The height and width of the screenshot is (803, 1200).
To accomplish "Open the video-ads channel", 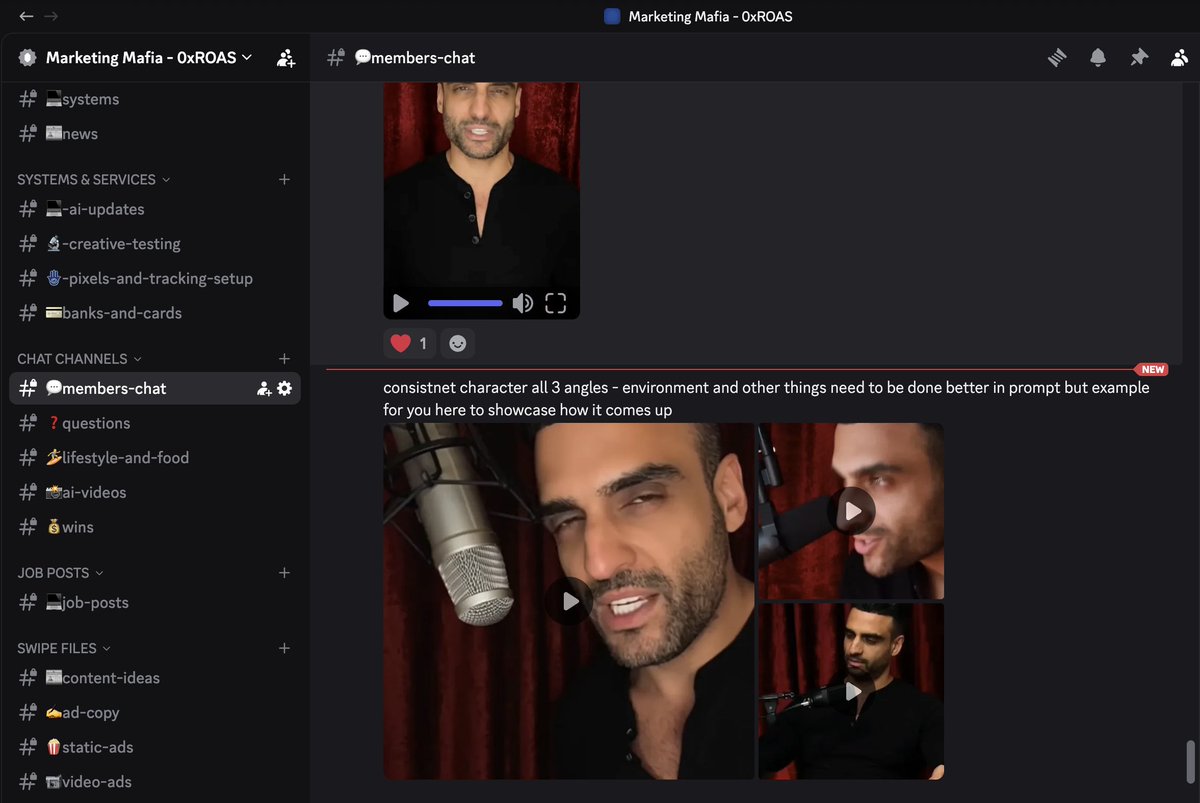I will pos(155,782).
